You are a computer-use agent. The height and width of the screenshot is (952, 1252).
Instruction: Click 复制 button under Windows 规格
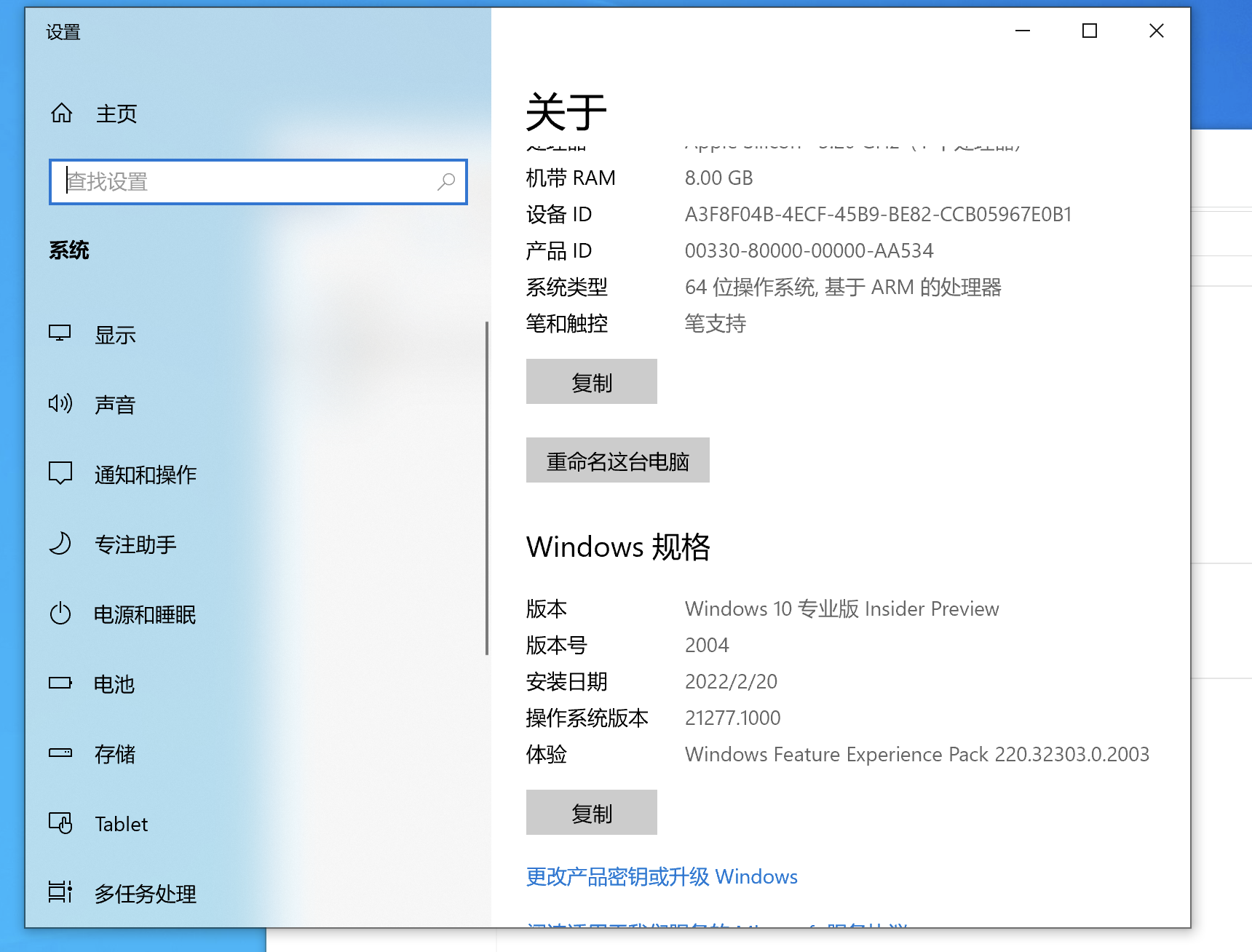(592, 812)
